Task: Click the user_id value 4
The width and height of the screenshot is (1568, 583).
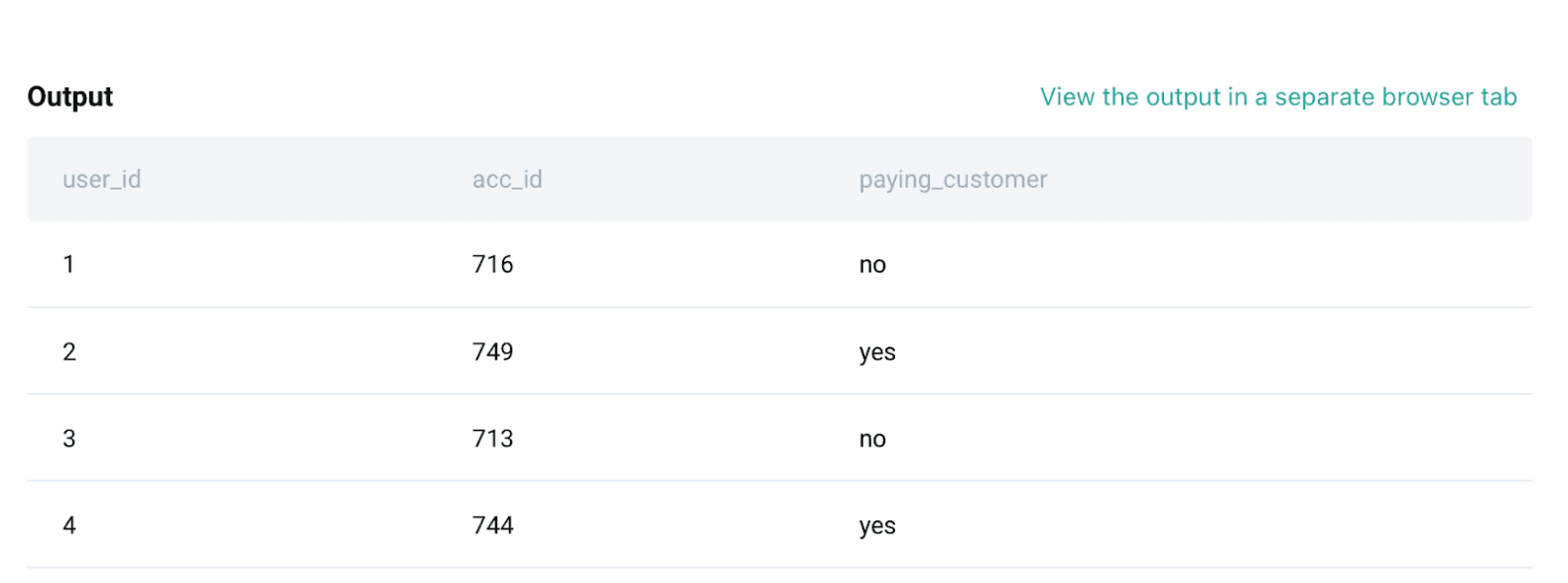Action: [x=68, y=525]
